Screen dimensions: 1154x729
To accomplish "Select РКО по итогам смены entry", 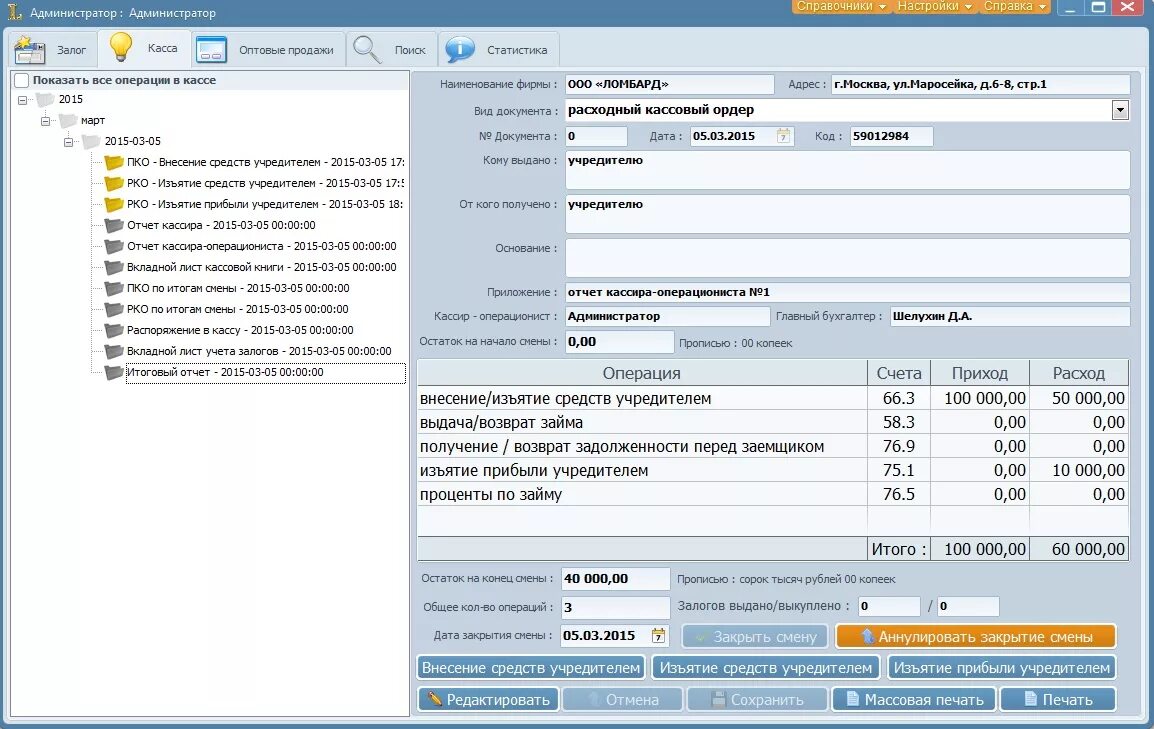I will (237, 309).
